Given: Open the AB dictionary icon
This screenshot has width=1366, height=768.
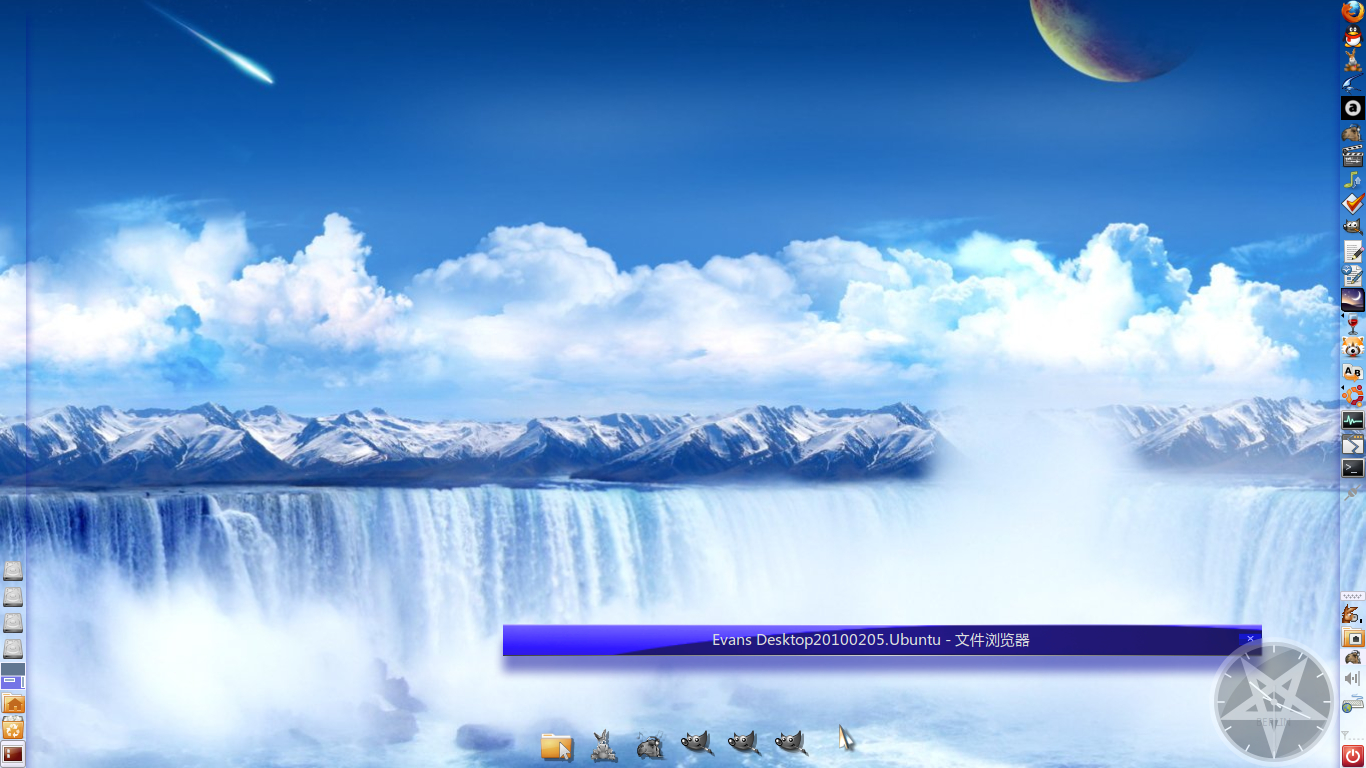Looking at the screenshot, I should pyautogui.click(x=1353, y=372).
